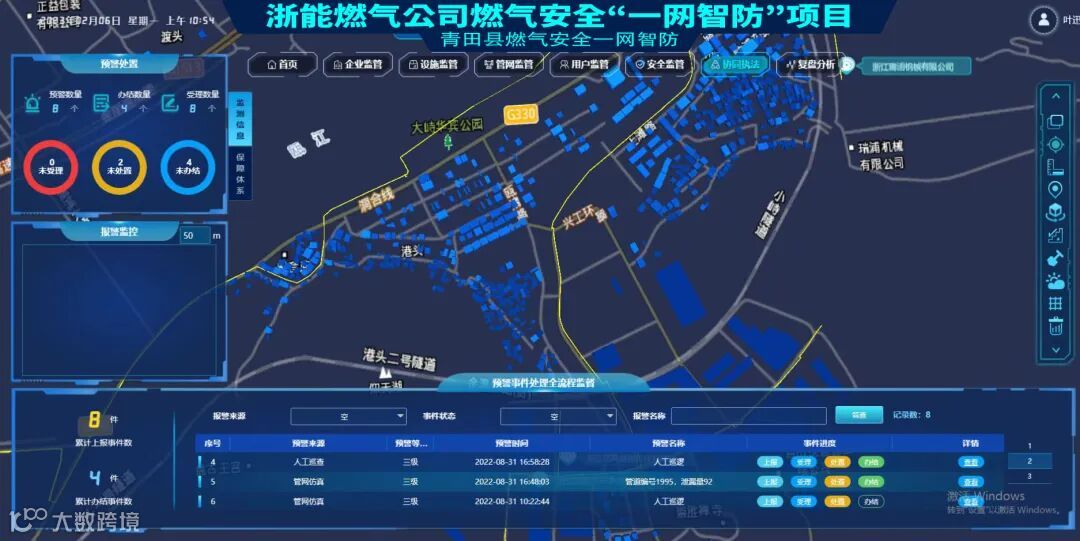1080x541 pixels.
Task: Click the red 未受理 ring indicator
Action: click(51, 167)
